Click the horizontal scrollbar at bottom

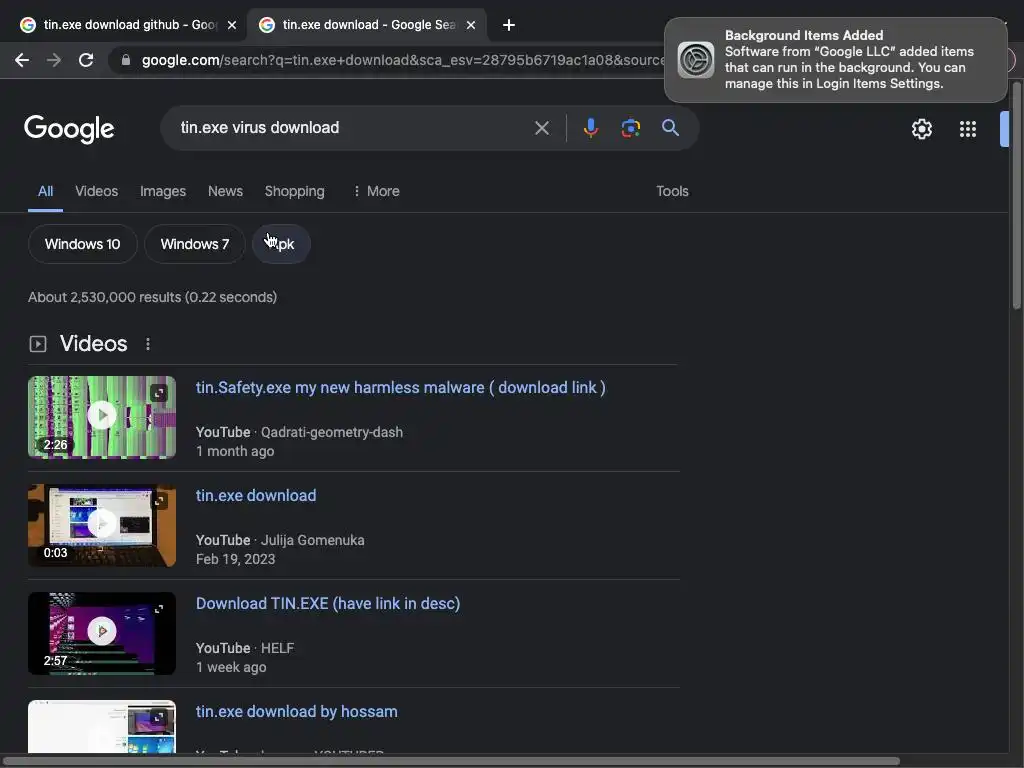[451, 761]
